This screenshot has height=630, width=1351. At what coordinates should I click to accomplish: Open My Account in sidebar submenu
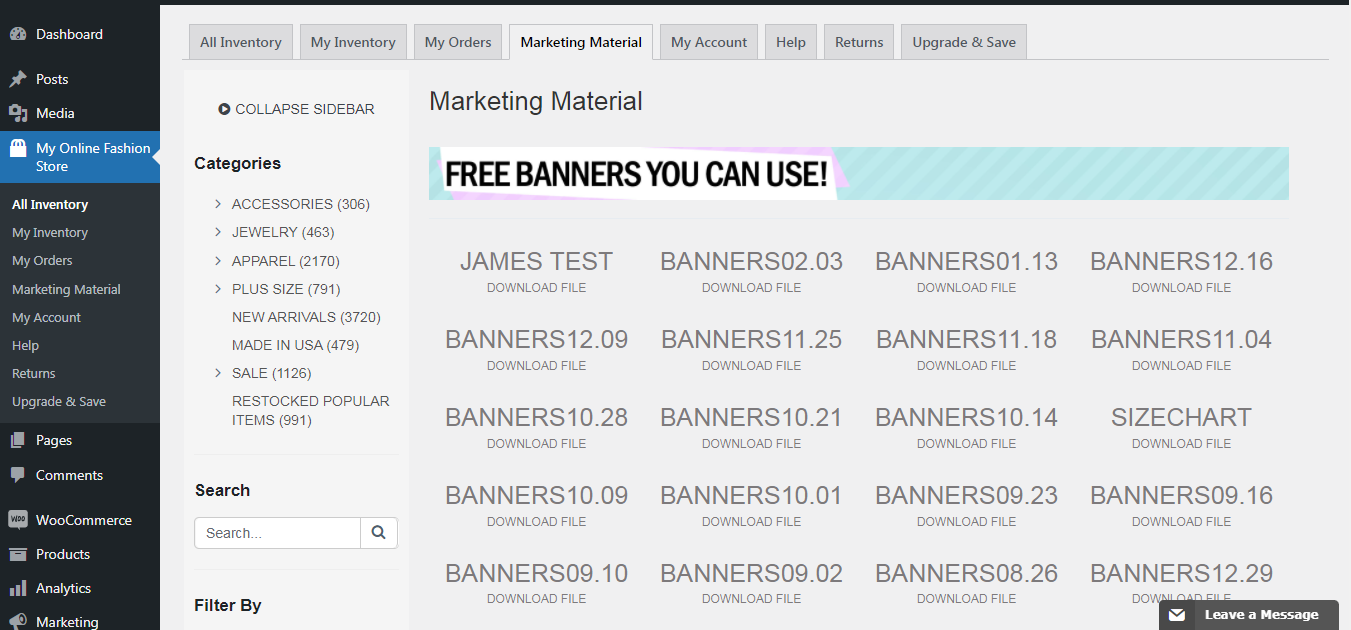(46, 317)
